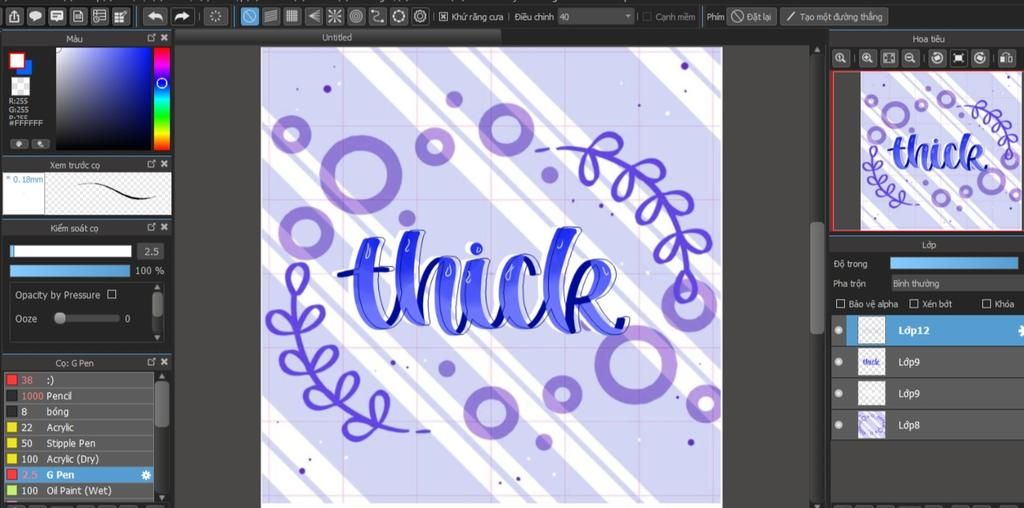1024x508 pixels.
Task: Fit canvas to window in navigator
Action: pyautogui.click(x=889, y=58)
